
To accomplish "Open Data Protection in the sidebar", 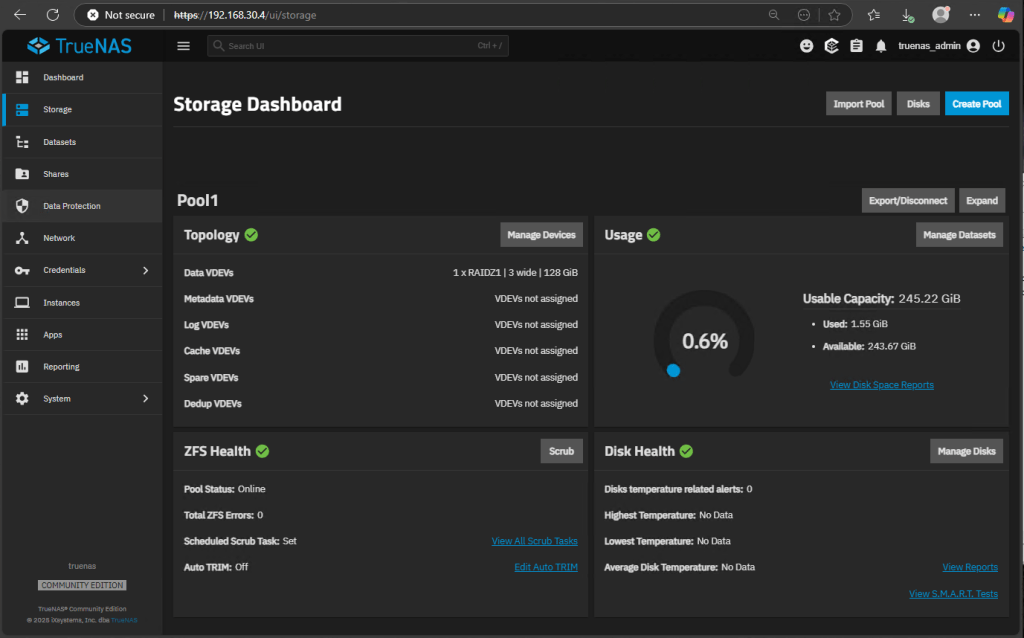I will (71, 206).
